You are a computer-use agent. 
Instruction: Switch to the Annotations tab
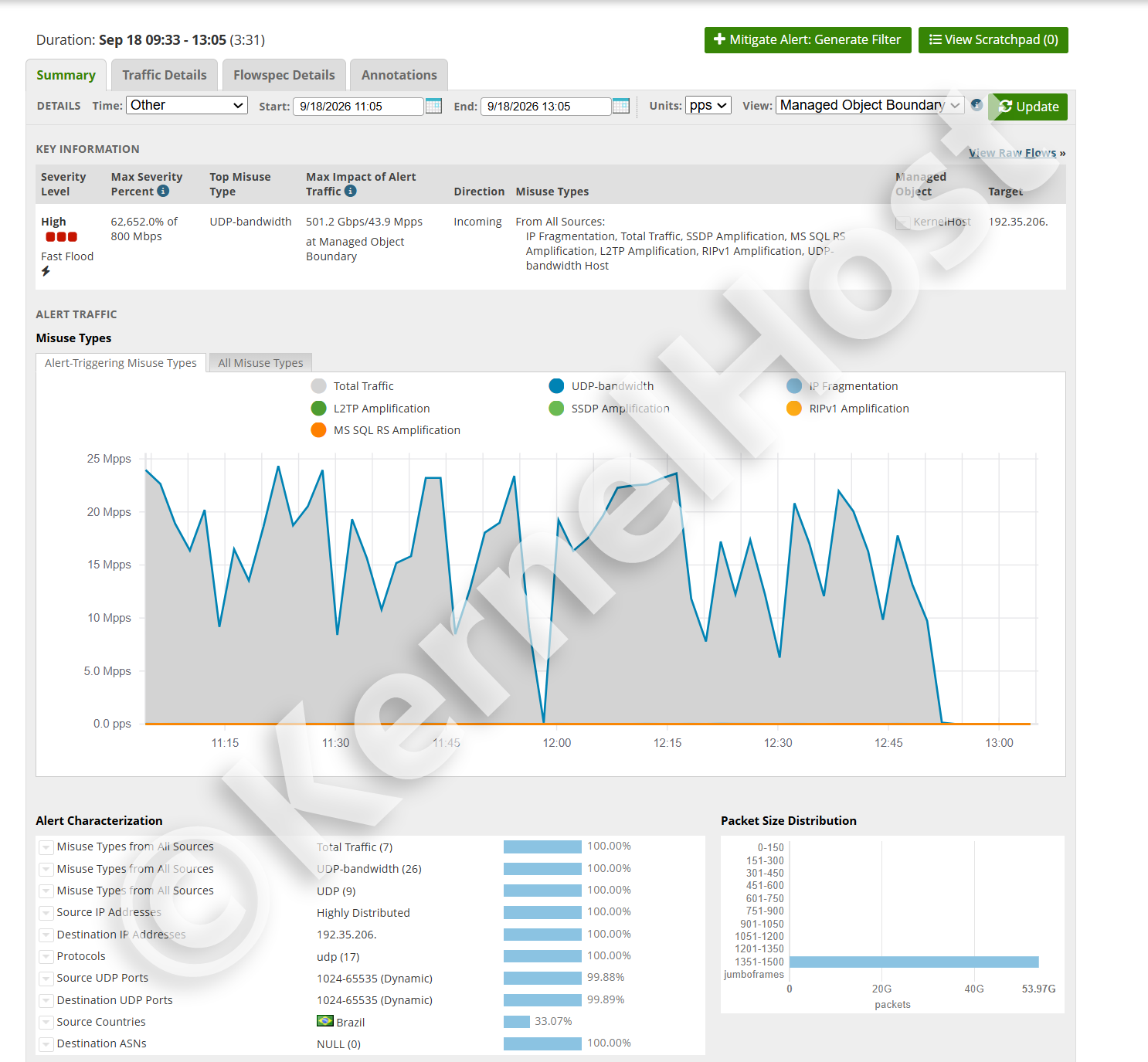(x=399, y=75)
